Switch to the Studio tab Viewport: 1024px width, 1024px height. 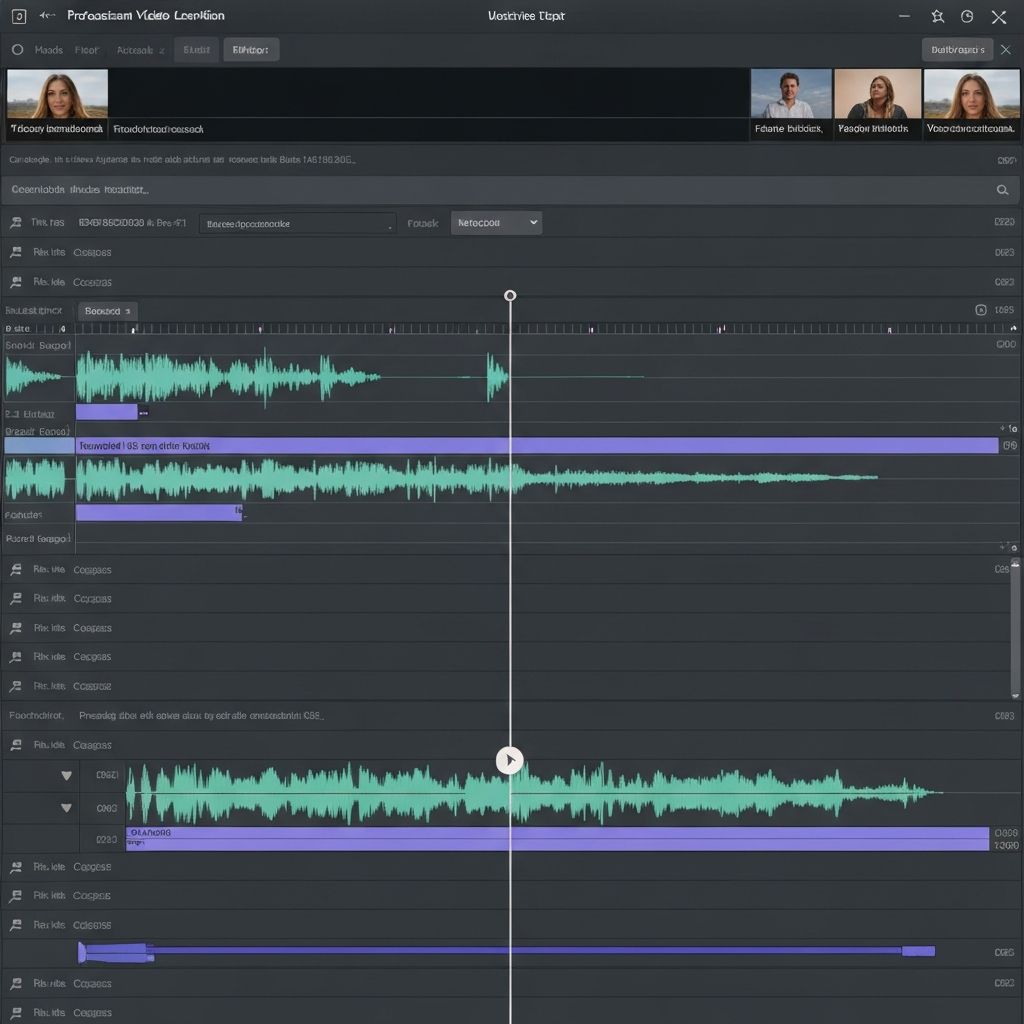pyautogui.click(x=196, y=49)
